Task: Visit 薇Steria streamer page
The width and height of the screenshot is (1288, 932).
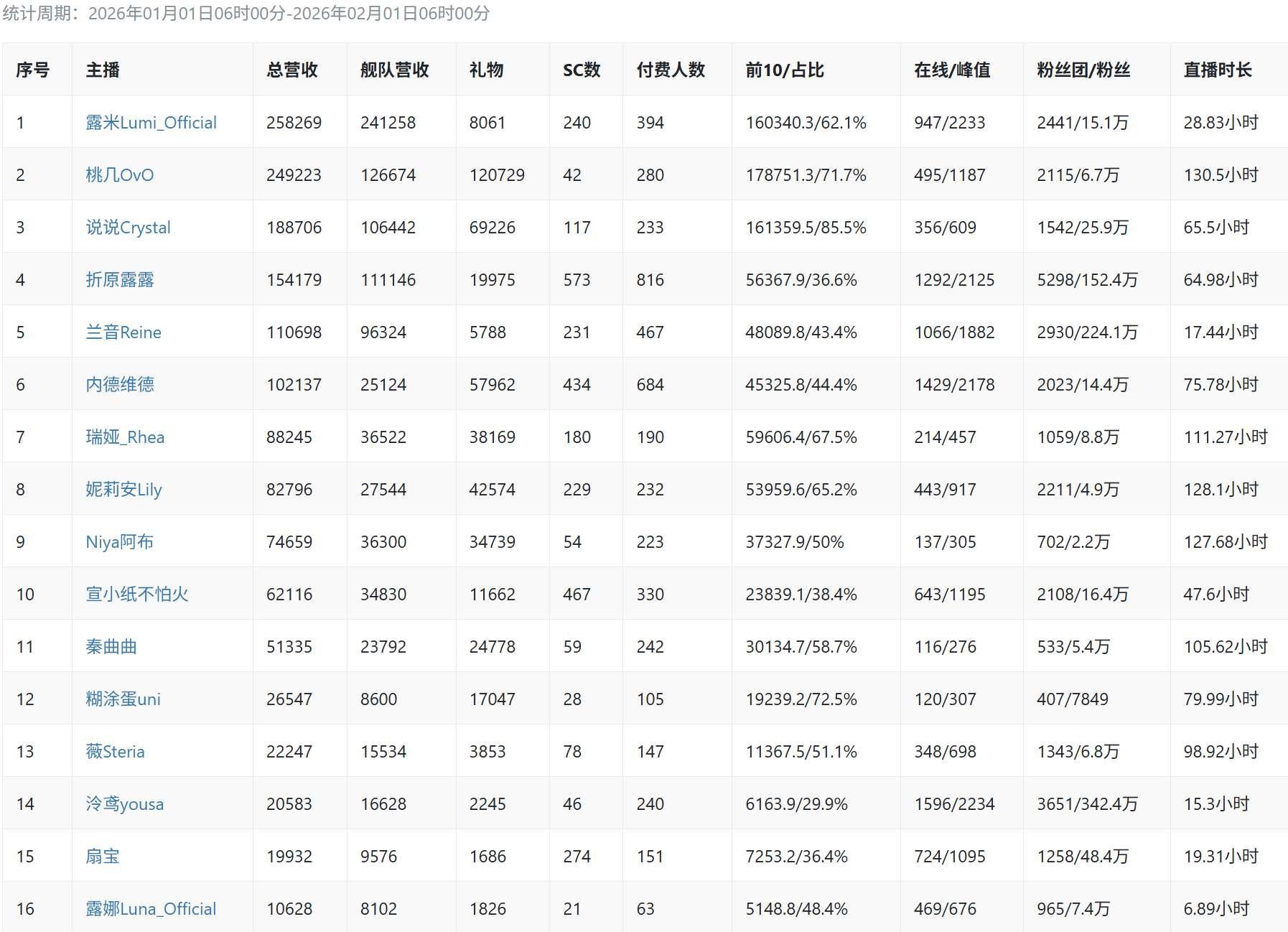Action: pos(115,752)
